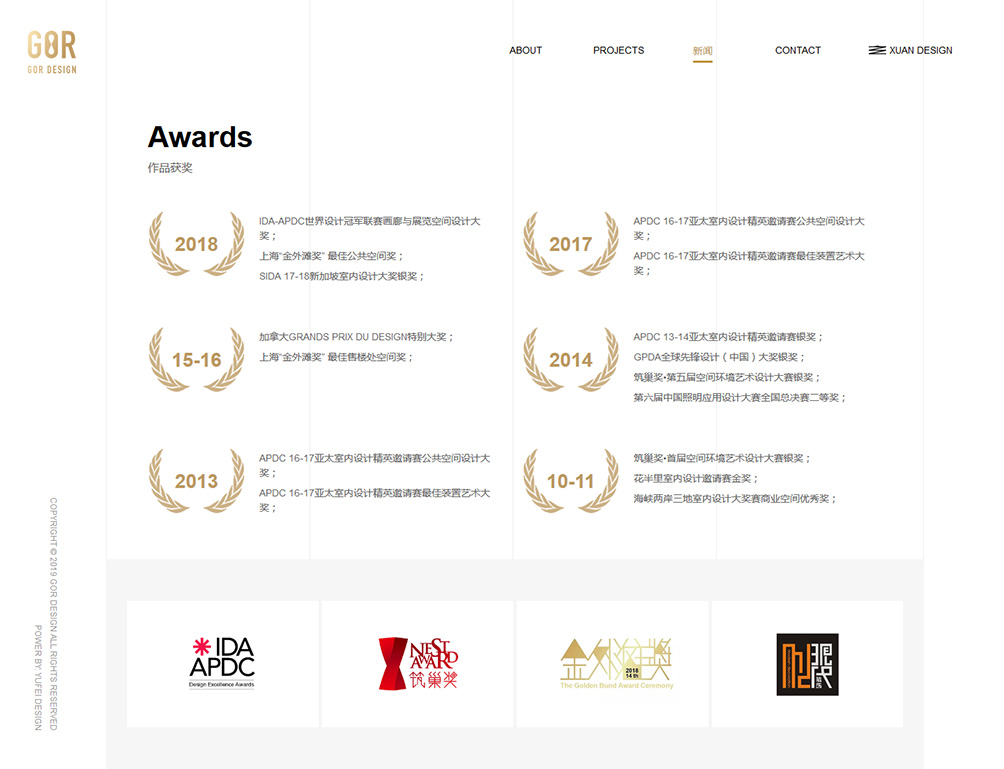Select the 15-16 laurel wreath icon

[196, 360]
